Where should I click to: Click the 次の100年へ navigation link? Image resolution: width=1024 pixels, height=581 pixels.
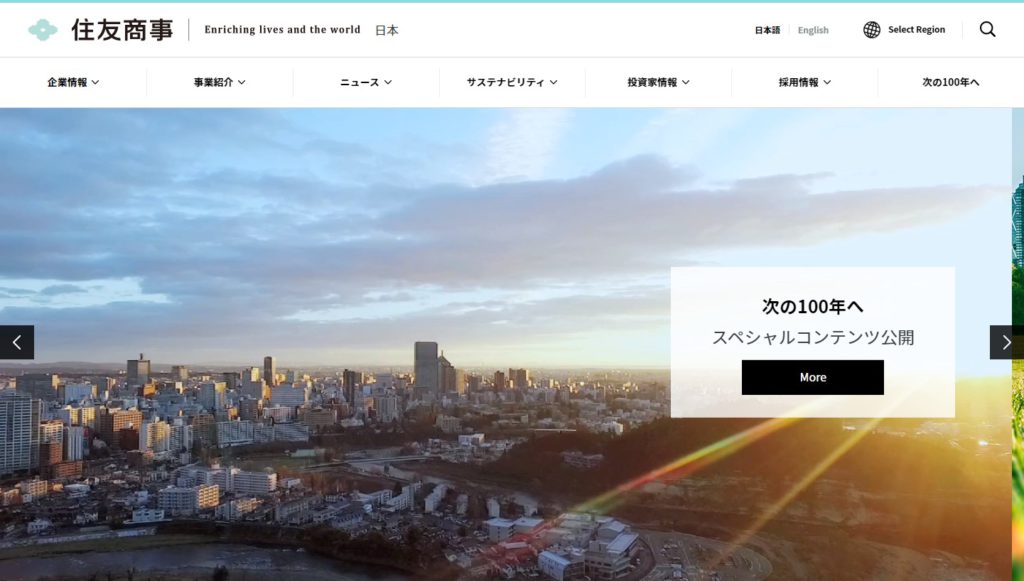coord(950,82)
